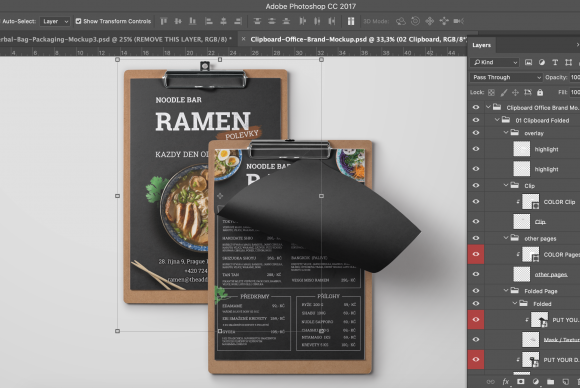Screen dimensions: 580x388
Task: Click Align horizontal centers icon
Action: click(223, 21)
